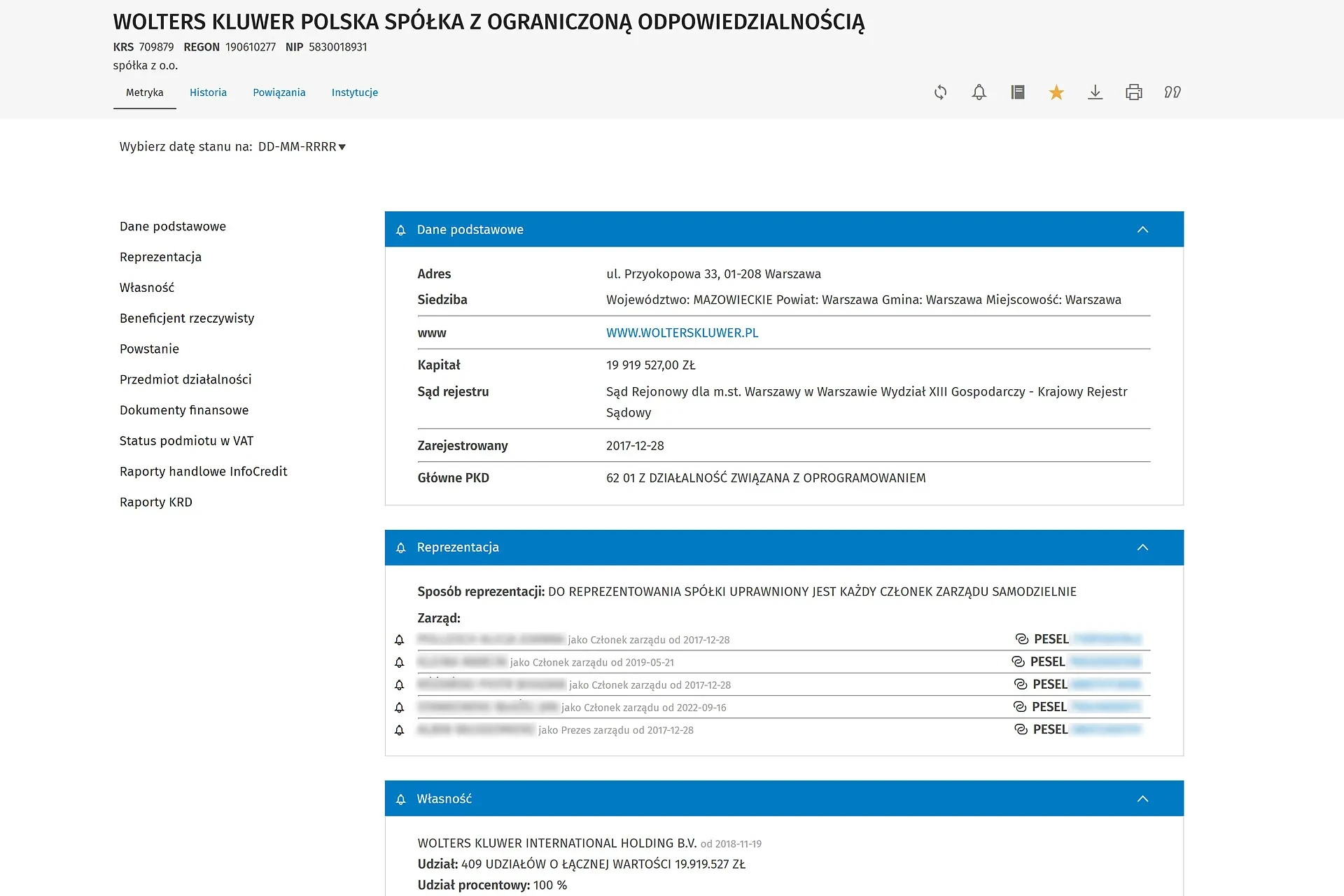Image resolution: width=1344 pixels, height=896 pixels.
Task: Open Raporty handlowe InfoCredit in side navigation
Action: [x=204, y=472]
